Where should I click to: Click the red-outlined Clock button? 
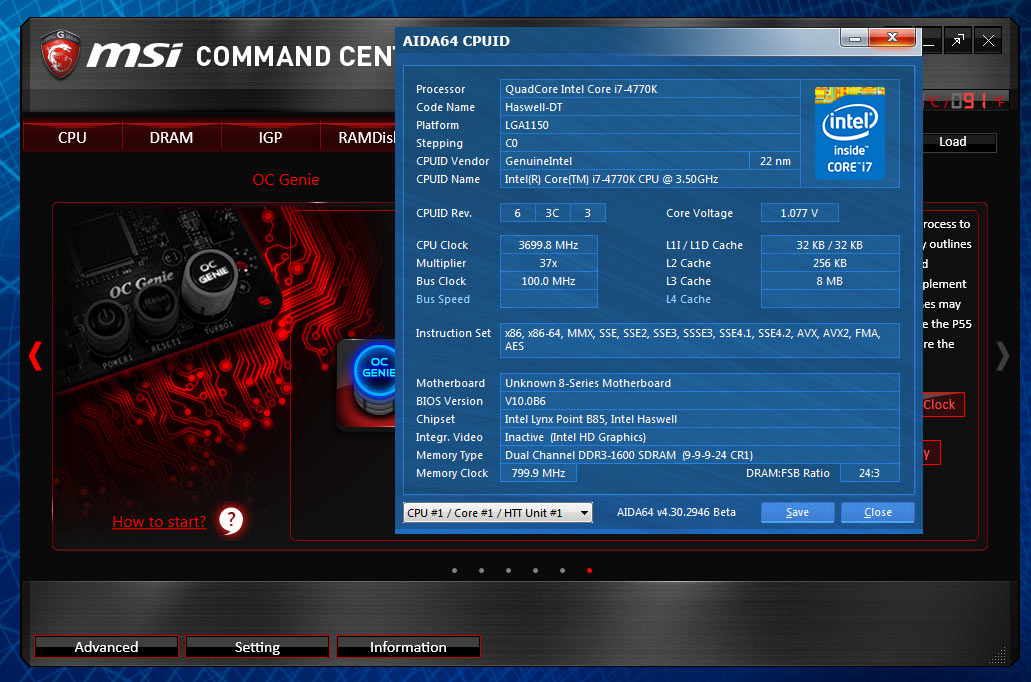(943, 404)
